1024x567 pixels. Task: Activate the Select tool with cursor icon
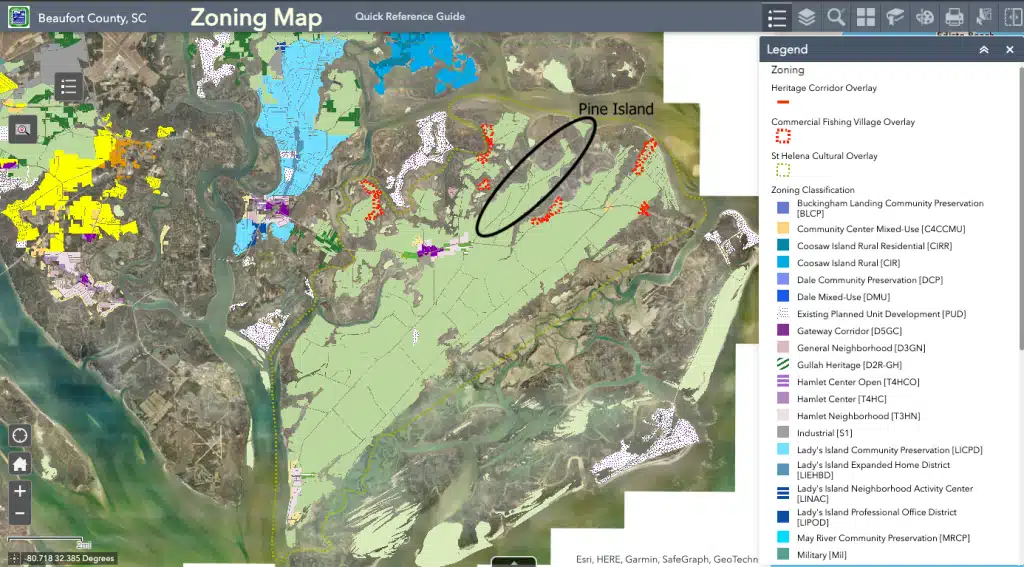point(984,17)
